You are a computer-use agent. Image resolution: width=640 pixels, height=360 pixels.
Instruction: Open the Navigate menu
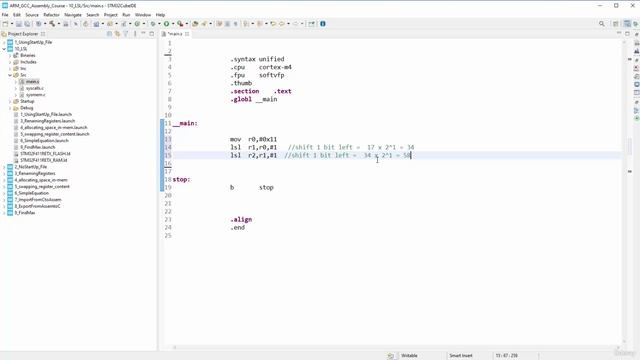click(73, 15)
